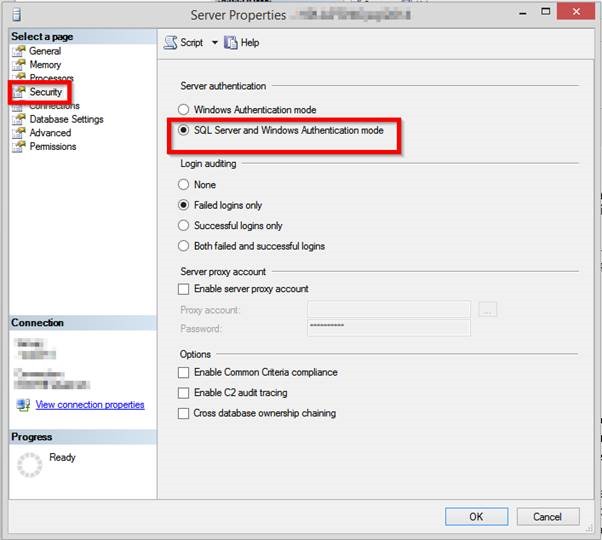602x540 pixels.
Task: Choose Failed logins only
Action: pyautogui.click(x=184, y=205)
